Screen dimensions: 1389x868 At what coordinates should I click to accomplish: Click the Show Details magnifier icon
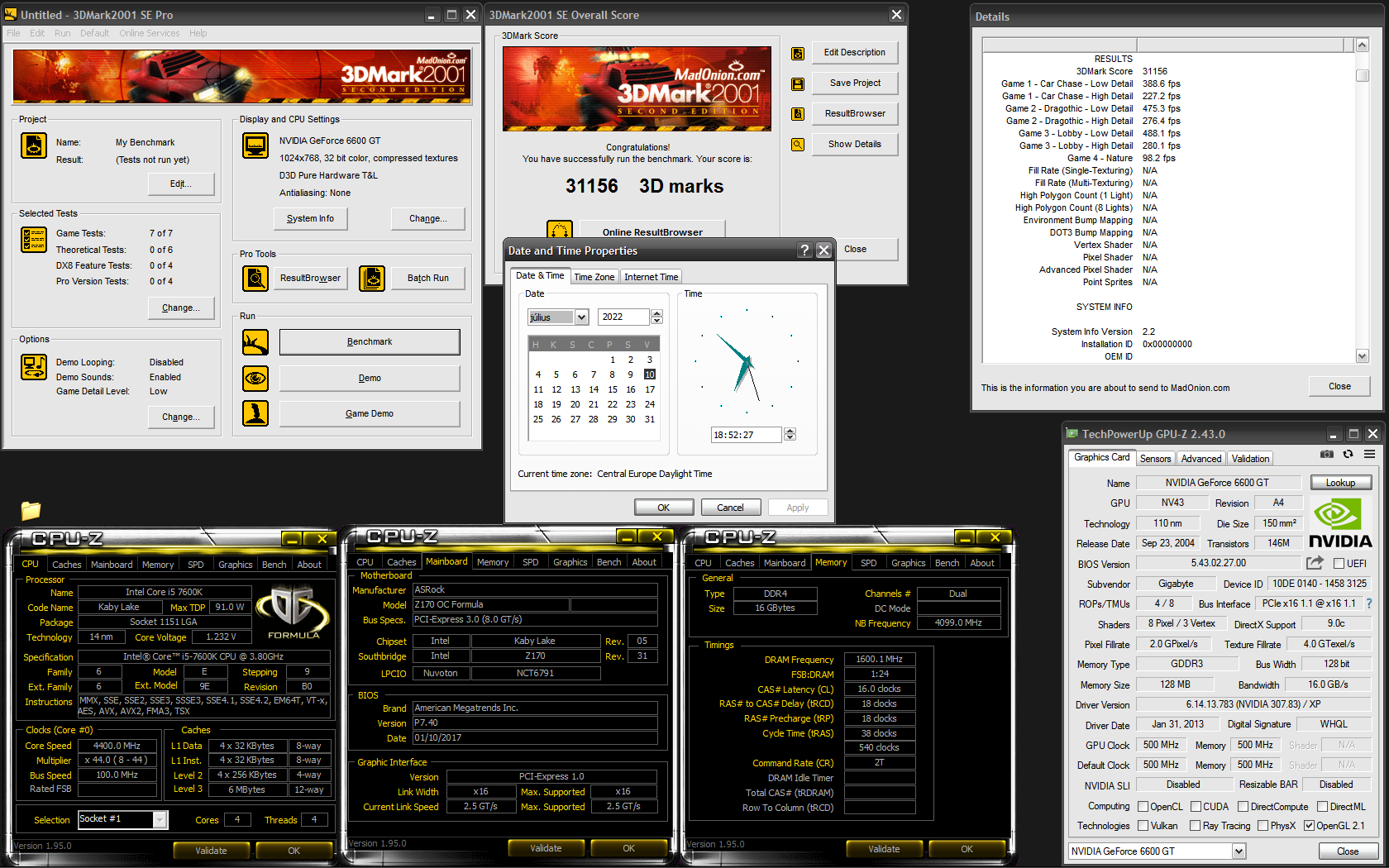798,145
